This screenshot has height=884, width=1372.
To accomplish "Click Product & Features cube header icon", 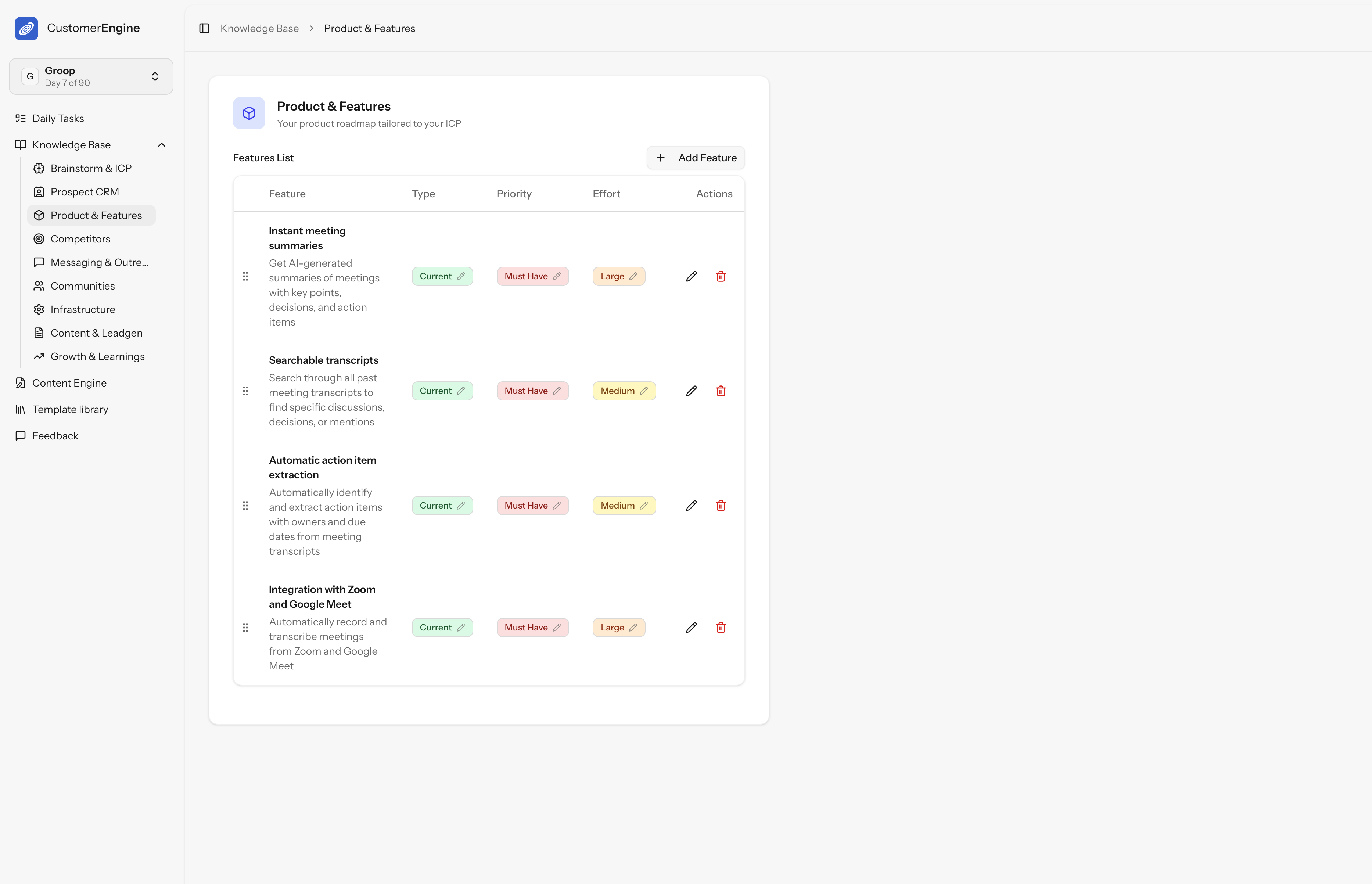I will (x=248, y=113).
